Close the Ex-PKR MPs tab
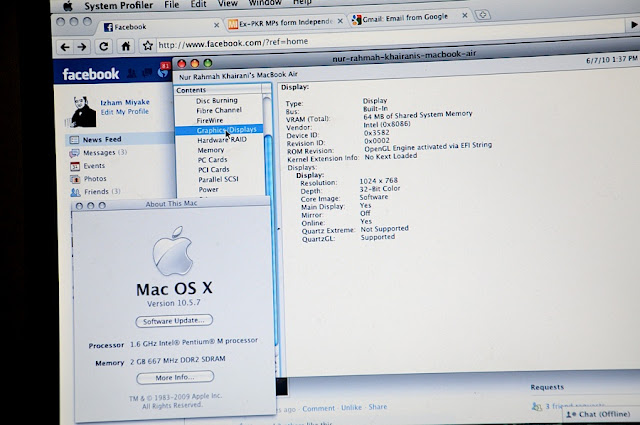 coord(340,21)
